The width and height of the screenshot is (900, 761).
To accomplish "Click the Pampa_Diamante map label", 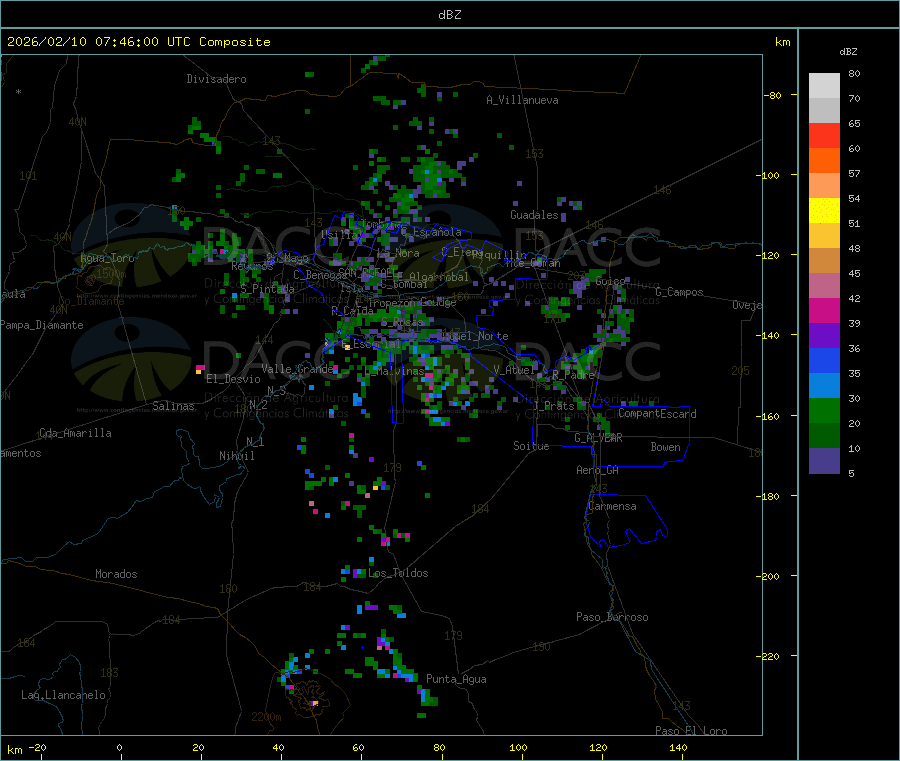I will coord(42,325).
